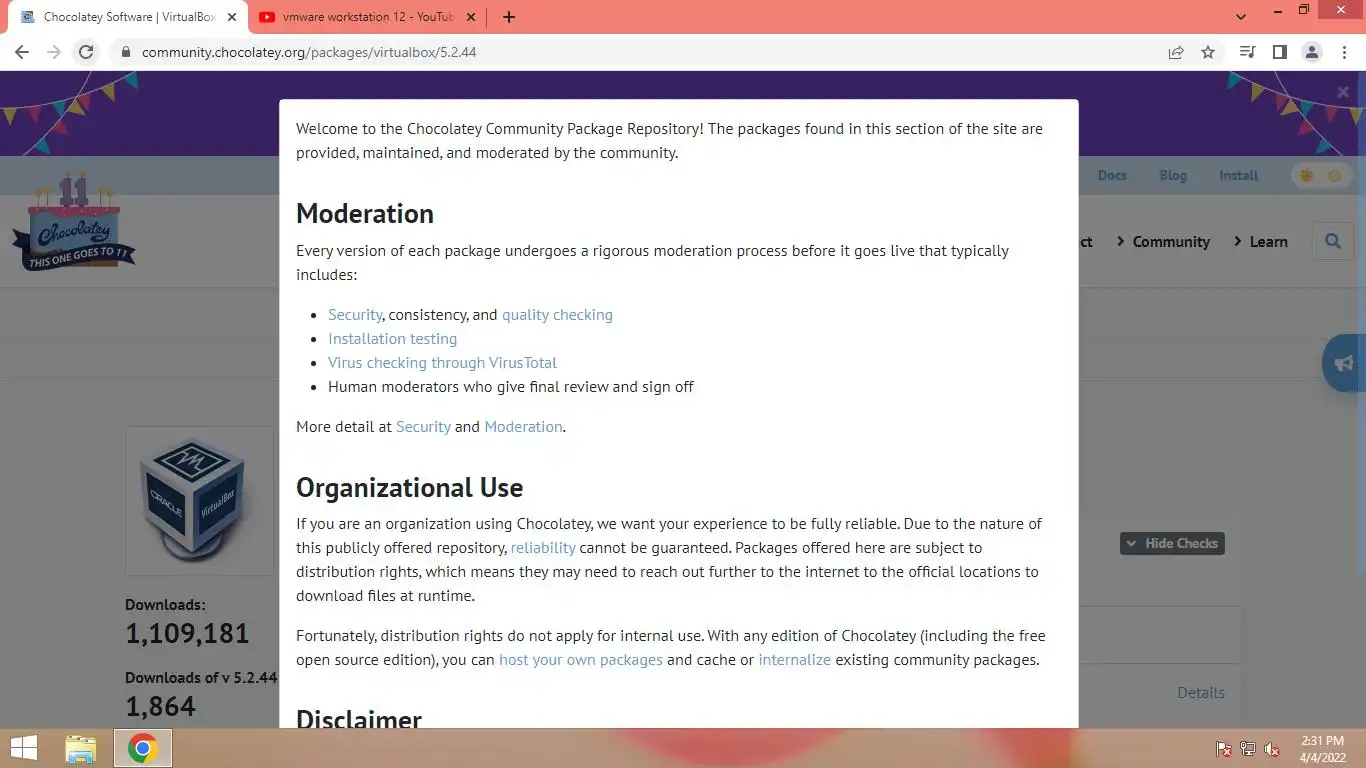Open the taskbar clock and date
This screenshot has height=768, width=1366.
[1323, 748]
